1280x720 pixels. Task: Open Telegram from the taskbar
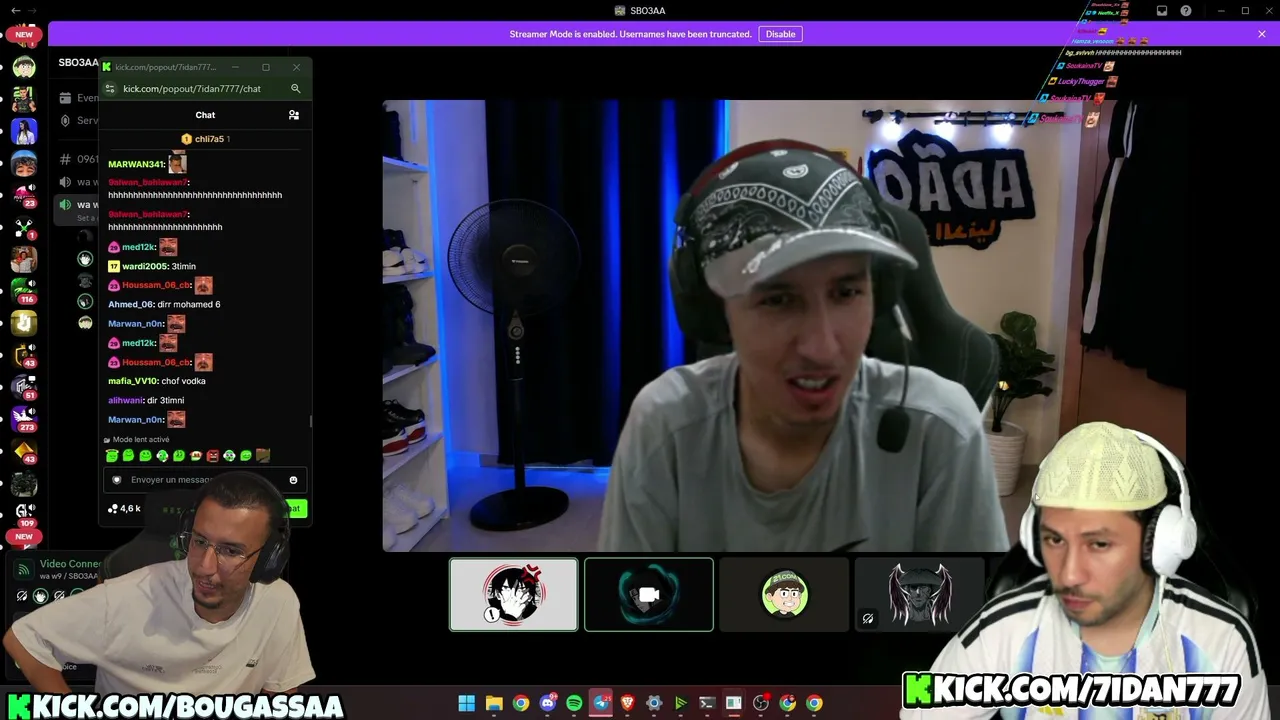601,703
